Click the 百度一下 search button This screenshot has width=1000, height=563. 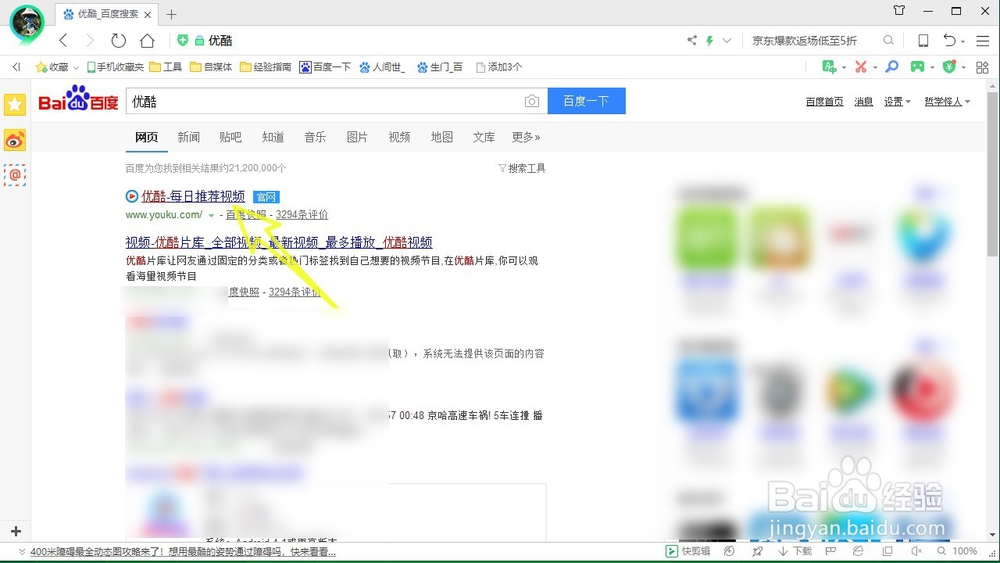pos(586,101)
